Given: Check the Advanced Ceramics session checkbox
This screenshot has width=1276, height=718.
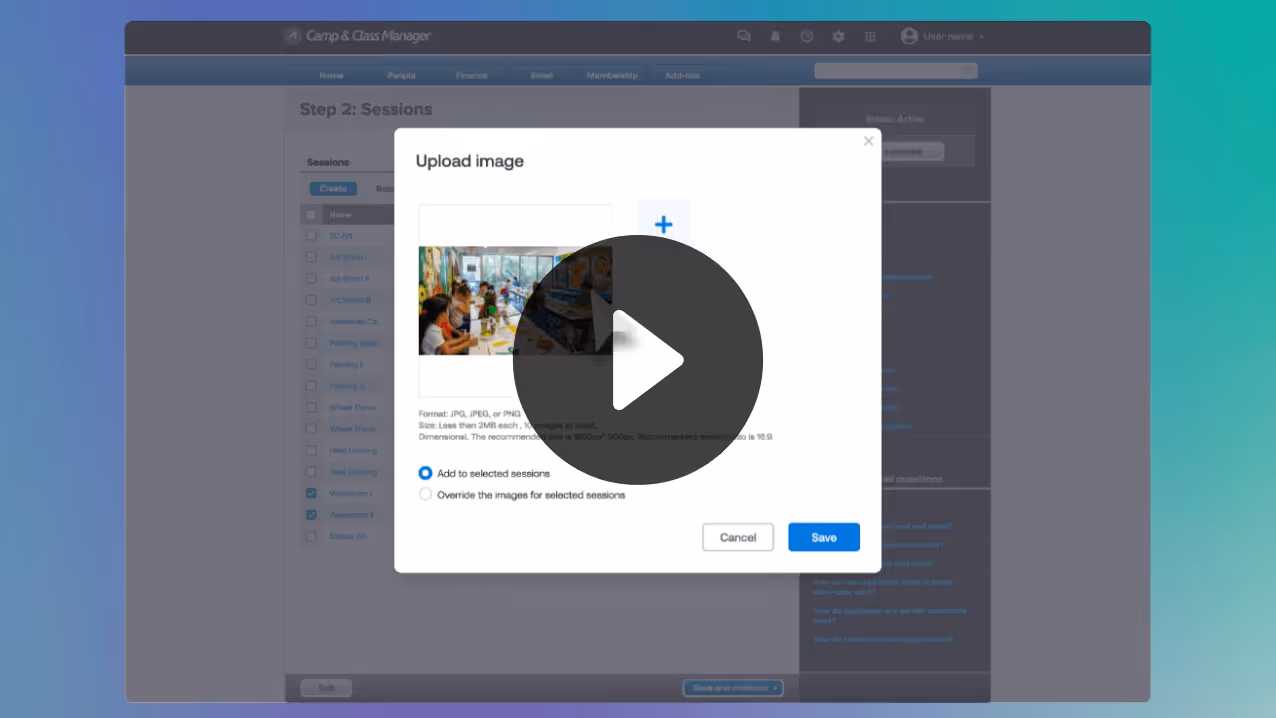Looking at the screenshot, I should pos(311,322).
